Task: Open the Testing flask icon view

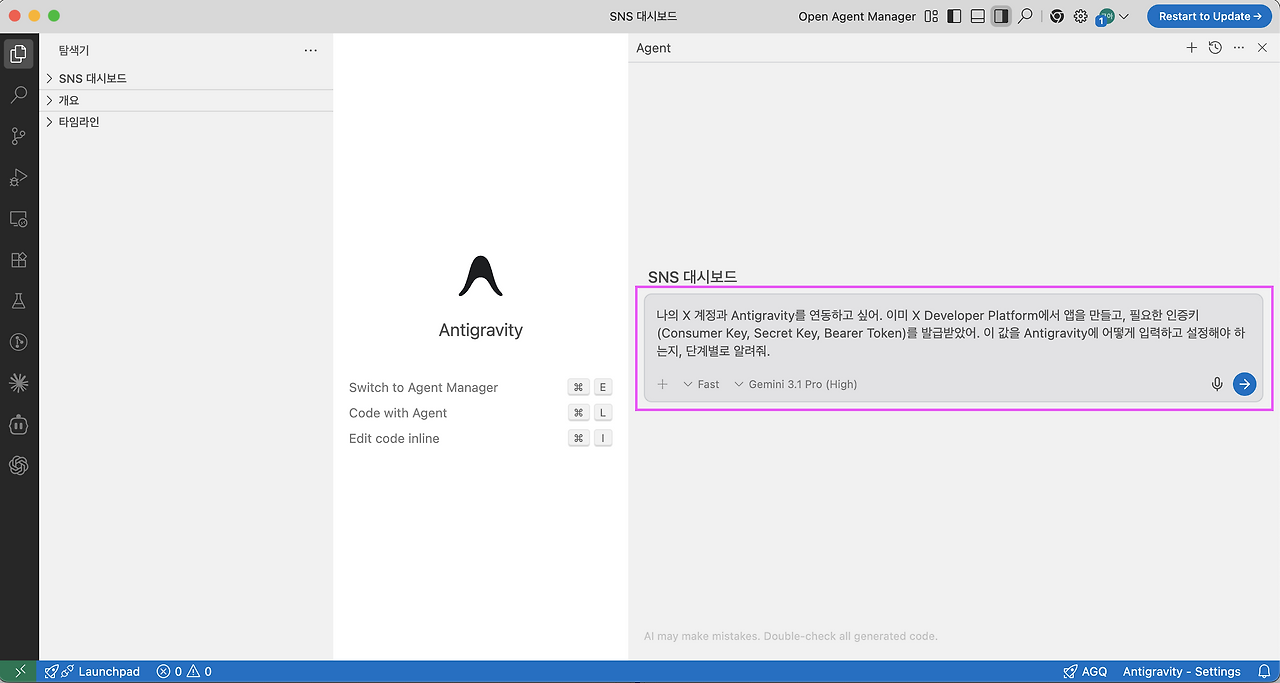Action: (18, 300)
